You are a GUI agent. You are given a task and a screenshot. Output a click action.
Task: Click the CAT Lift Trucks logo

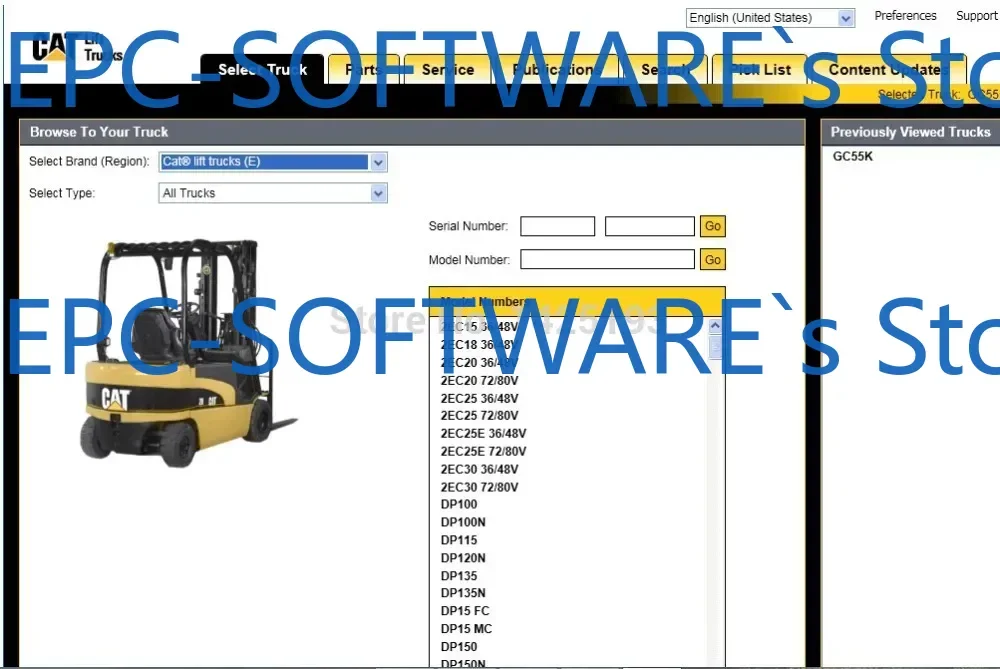coord(77,48)
